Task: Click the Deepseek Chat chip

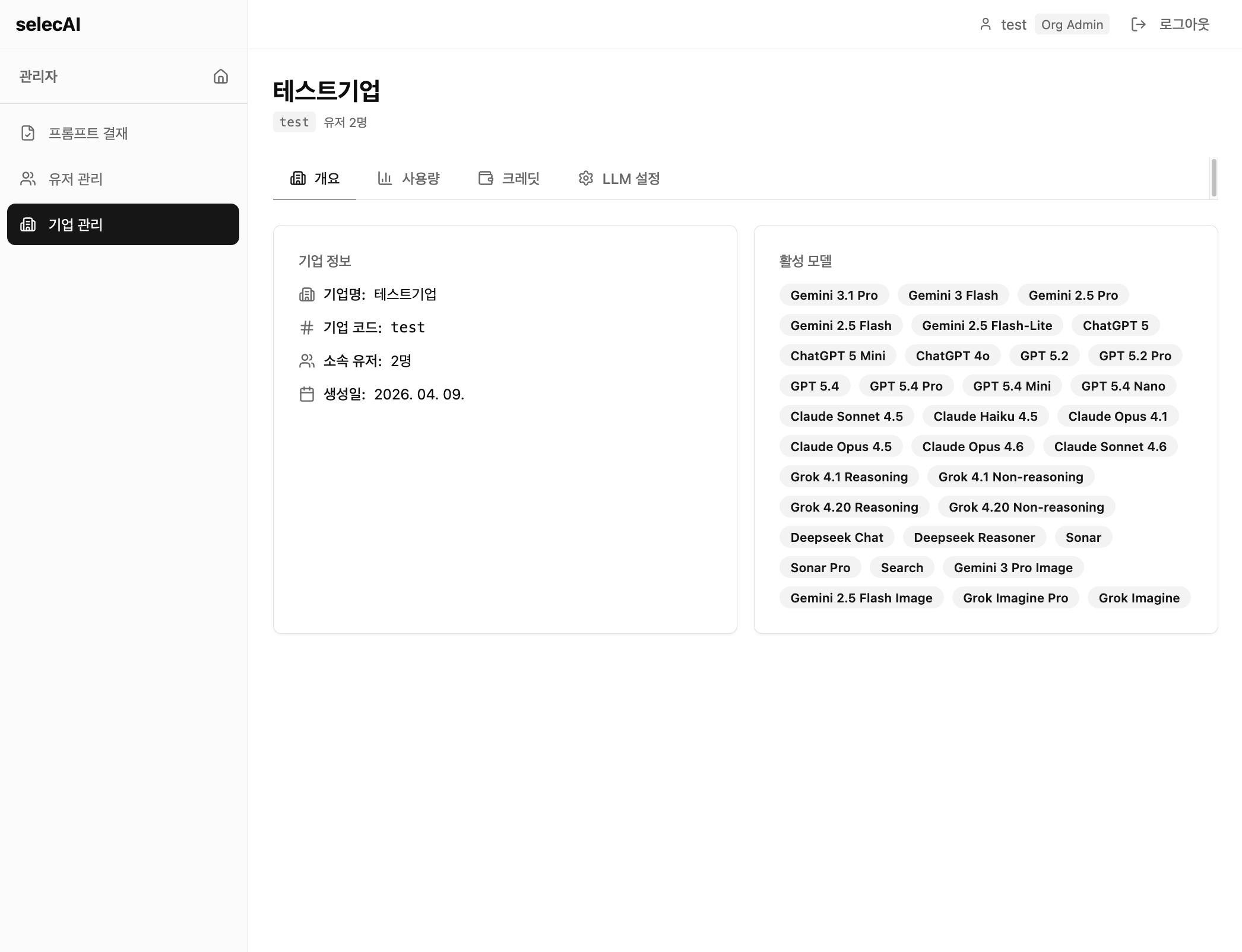Action: (x=837, y=537)
